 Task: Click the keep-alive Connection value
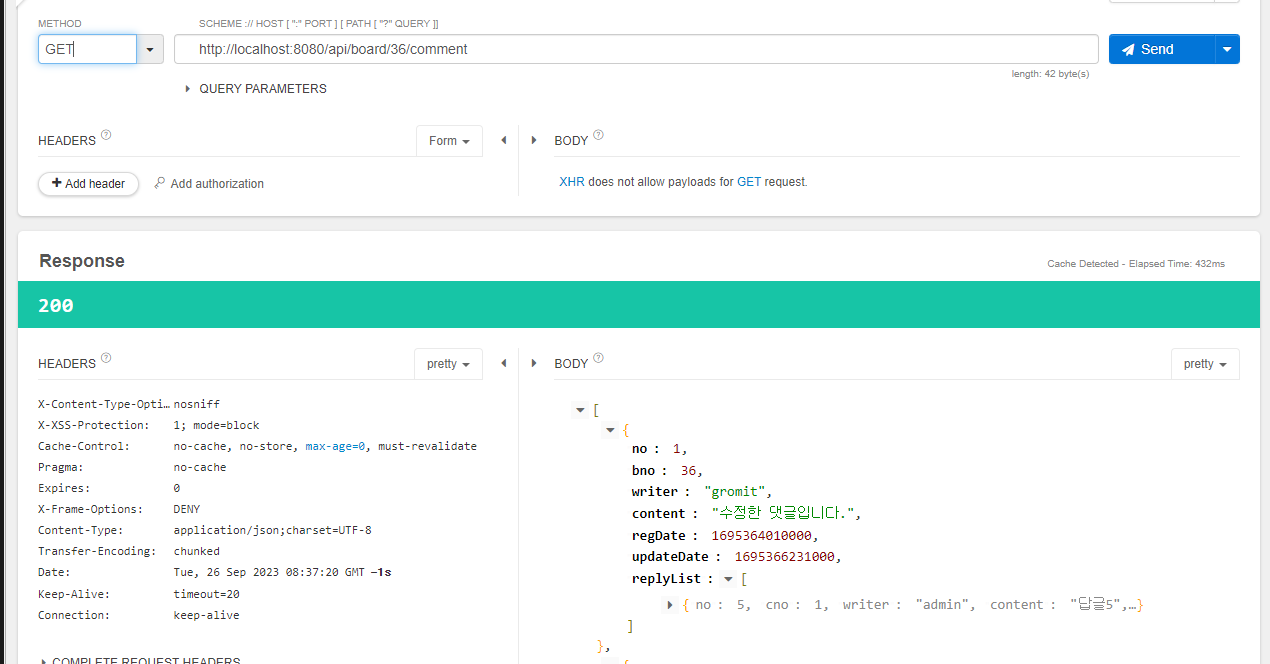[x=207, y=615]
